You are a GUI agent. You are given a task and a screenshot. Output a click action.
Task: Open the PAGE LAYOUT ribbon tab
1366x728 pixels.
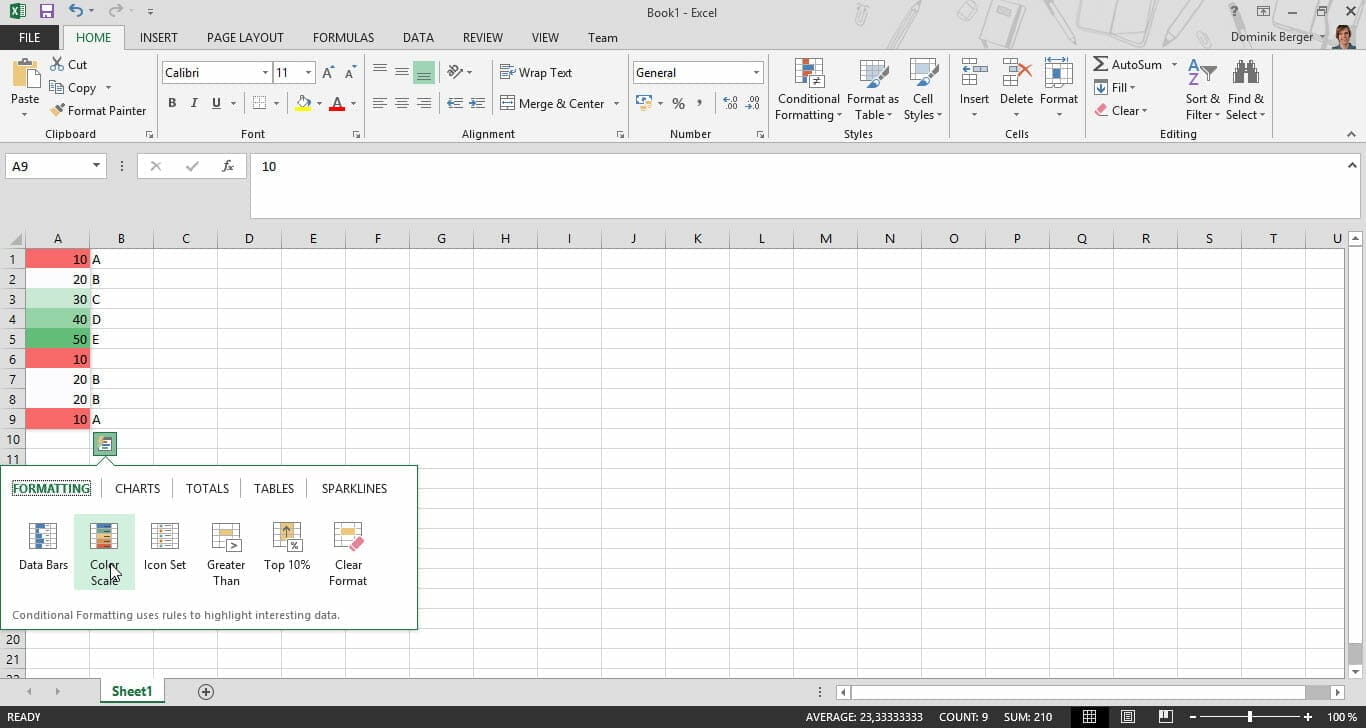pyautogui.click(x=245, y=38)
